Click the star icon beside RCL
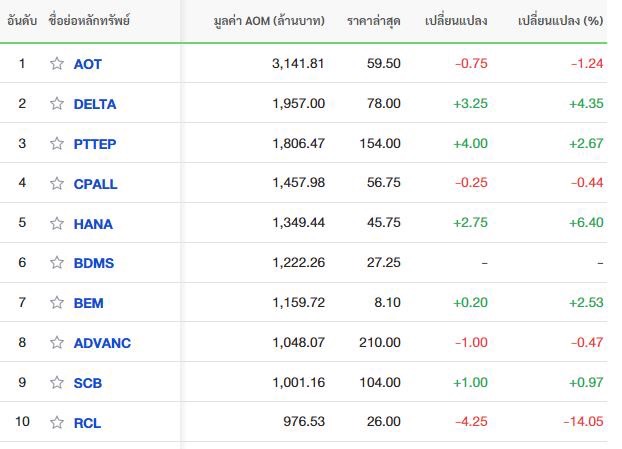The width and height of the screenshot is (622, 449). pos(57,422)
